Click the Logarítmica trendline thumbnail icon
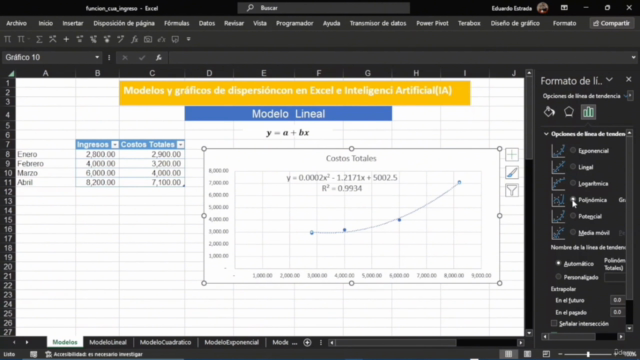Viewport: 640px width, 360px height. (558, 183)
